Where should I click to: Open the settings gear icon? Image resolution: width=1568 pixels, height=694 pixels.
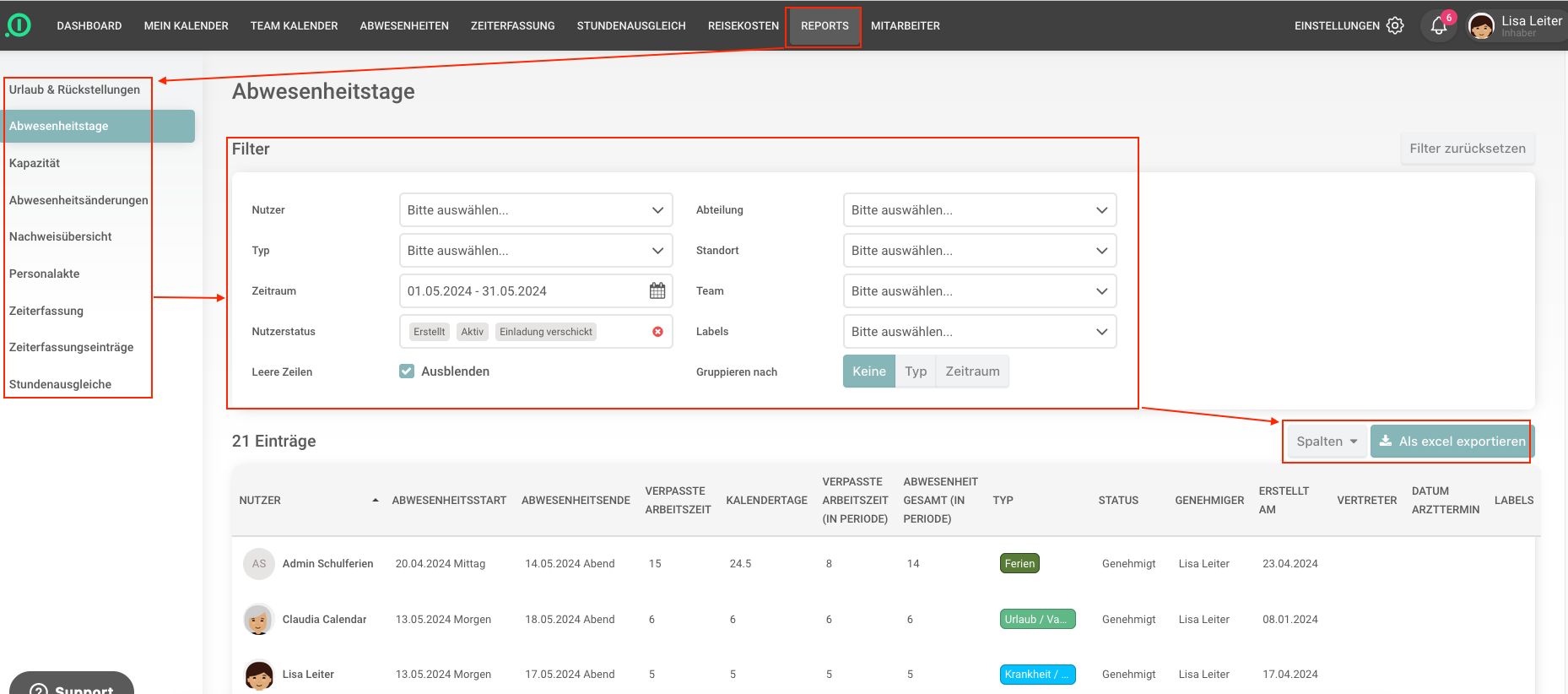pos(1395,25)
